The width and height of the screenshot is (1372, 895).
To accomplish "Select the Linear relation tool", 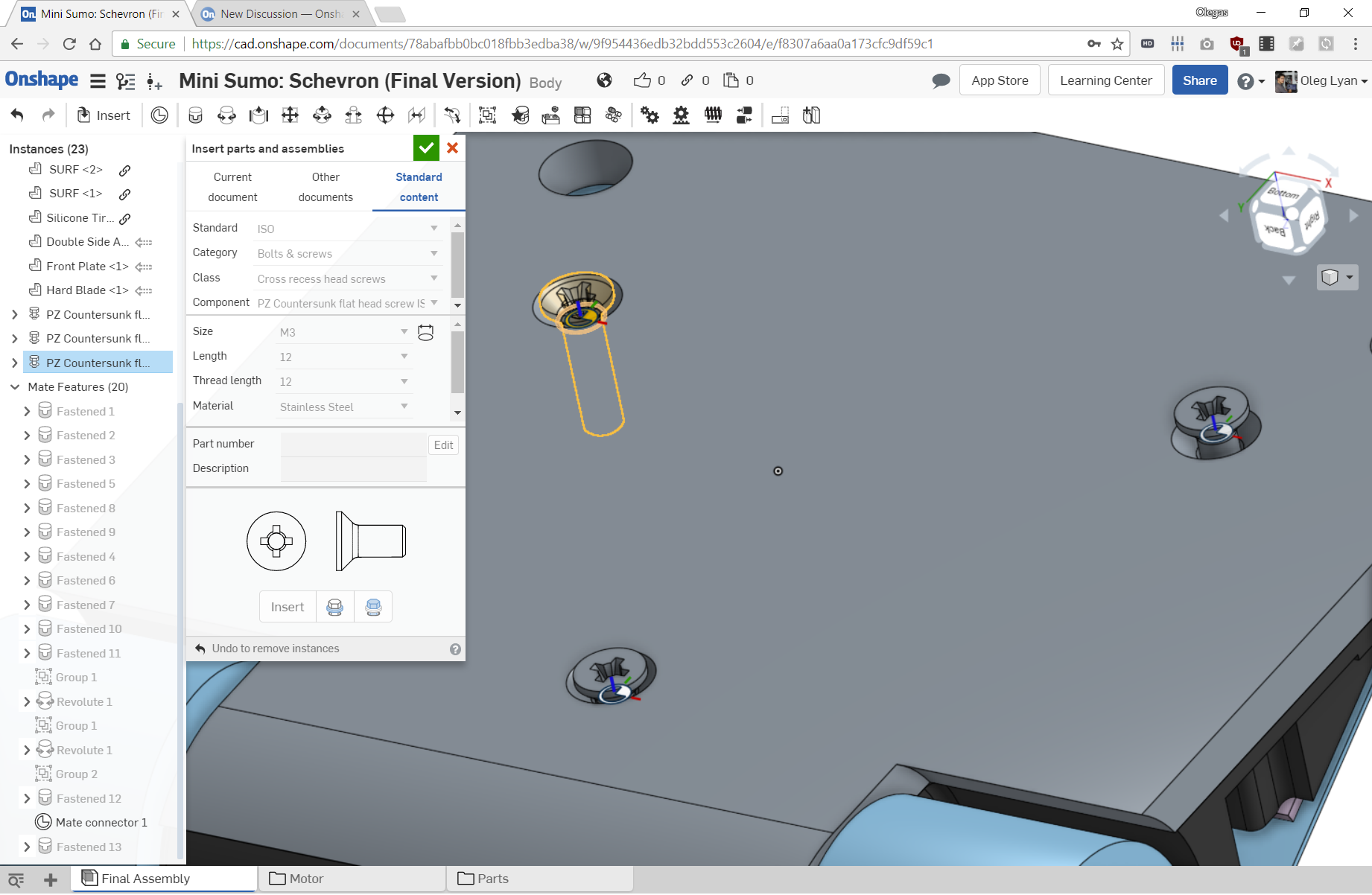I will click(x=744, y=115).
